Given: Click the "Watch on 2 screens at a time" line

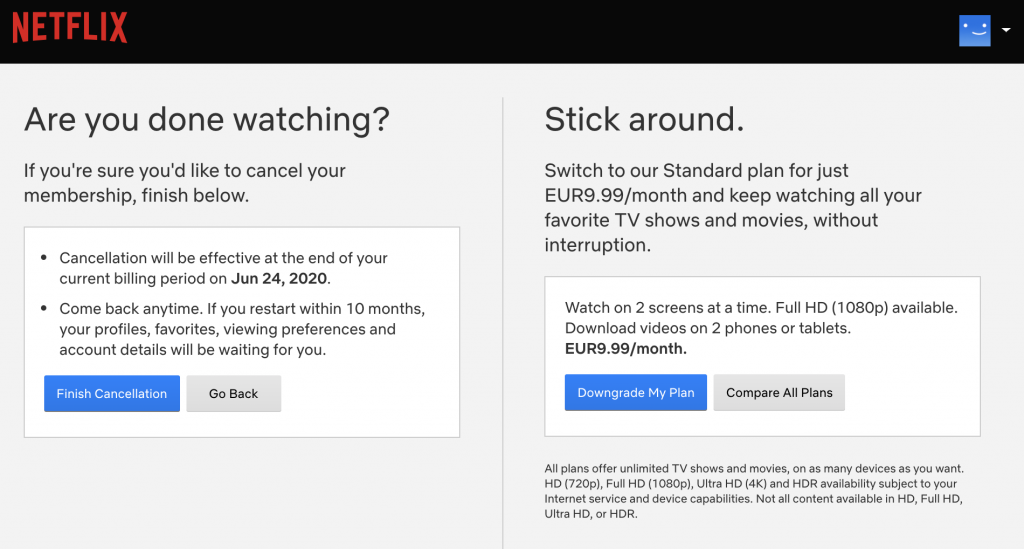Looking at the screenshot, I should [761, 307].
